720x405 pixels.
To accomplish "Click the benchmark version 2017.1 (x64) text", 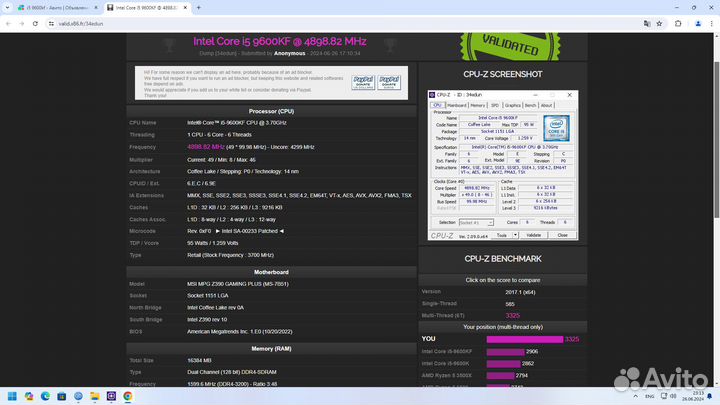I will click(520, 292).
